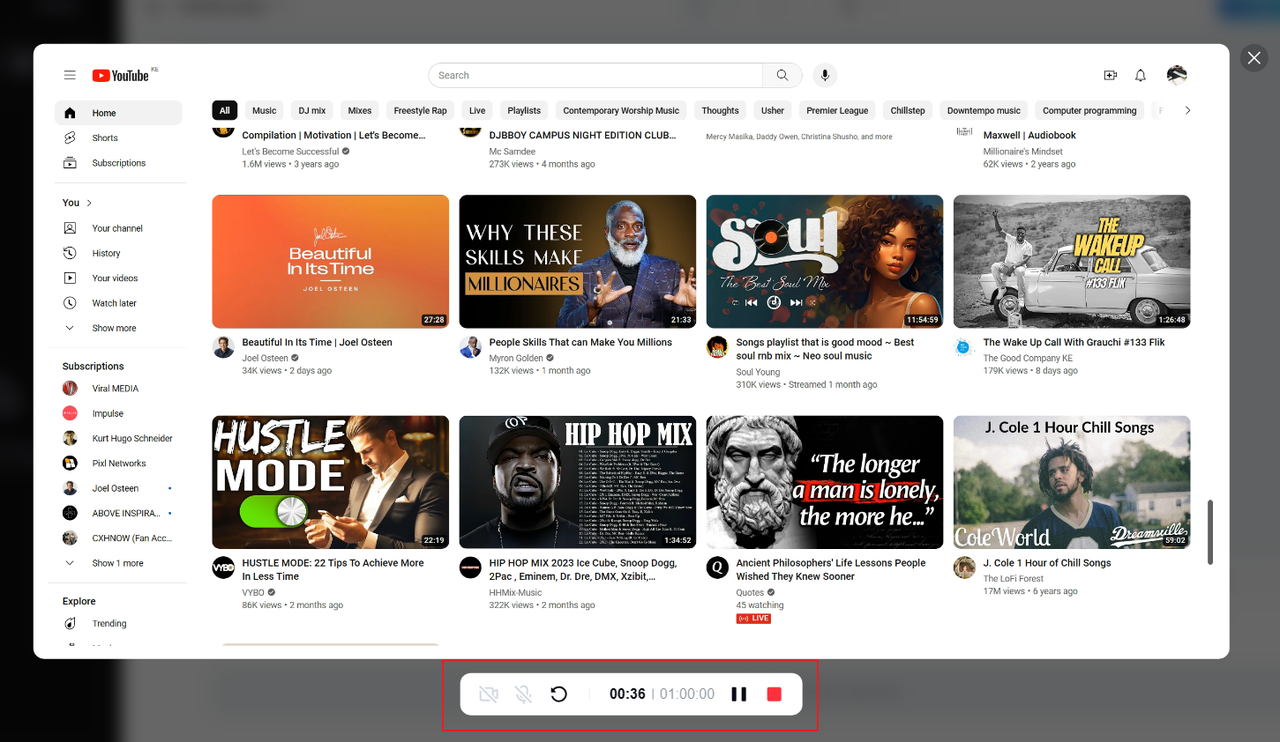
Task: Unmute the microphone in the recording bar
Action: [x=524, y=693]
